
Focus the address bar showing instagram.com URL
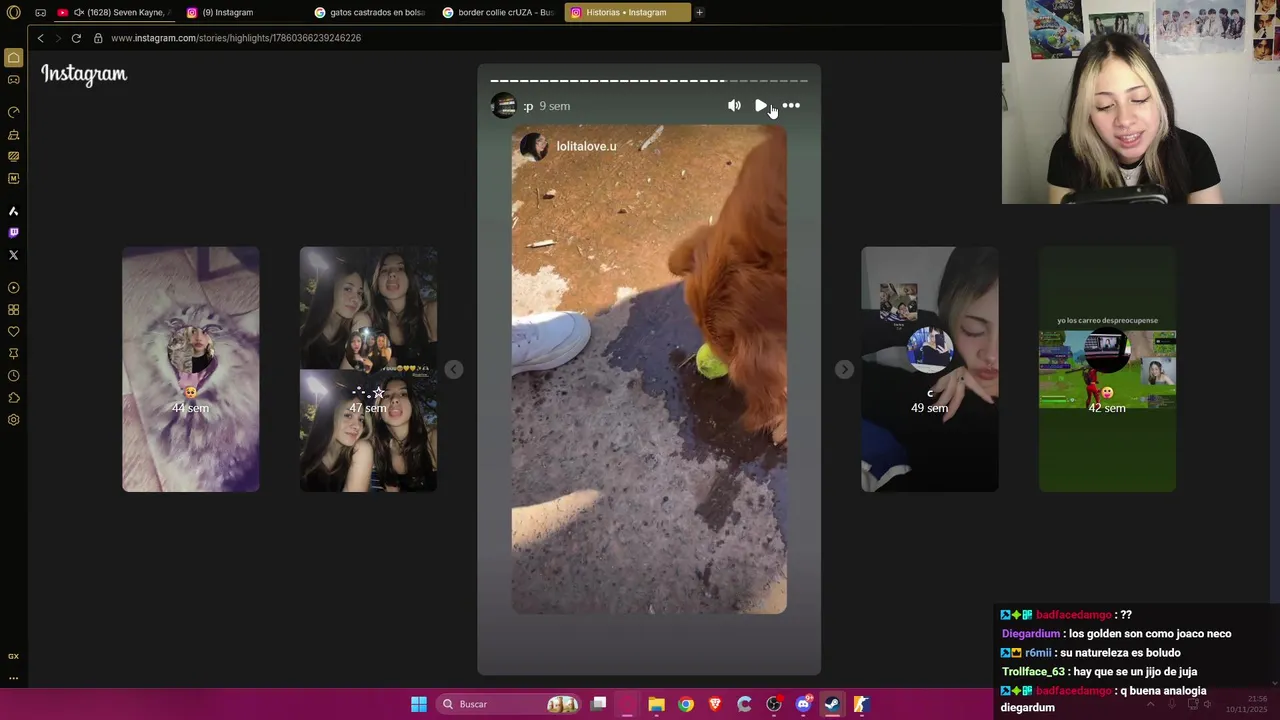point(236,38)
